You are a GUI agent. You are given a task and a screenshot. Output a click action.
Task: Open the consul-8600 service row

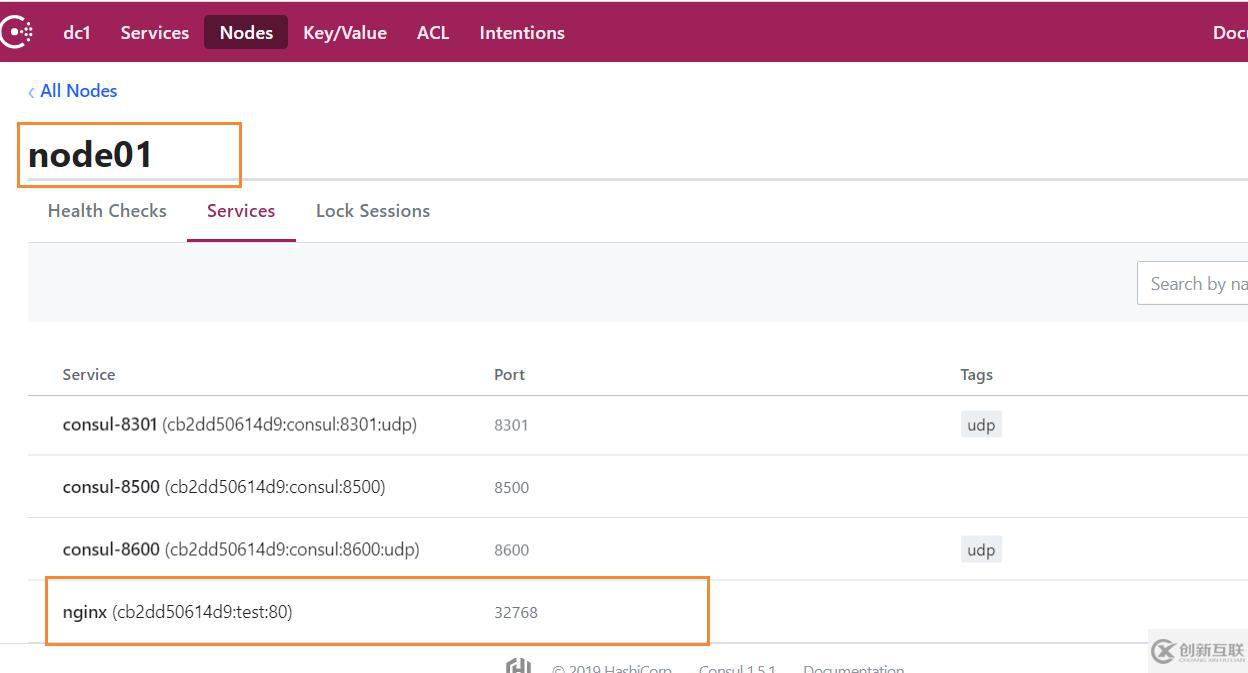638,549
